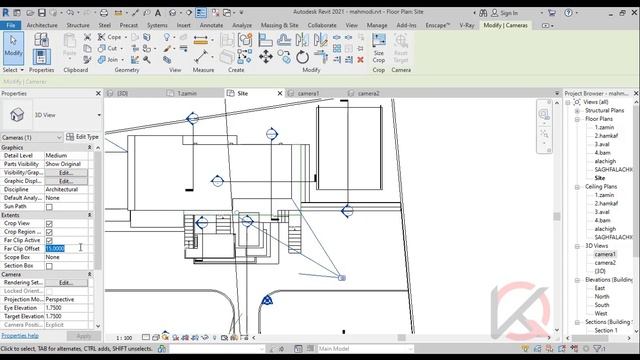Select the Rotate tool
The width and height of the screenshot is (640, 360).
[302, 57]
